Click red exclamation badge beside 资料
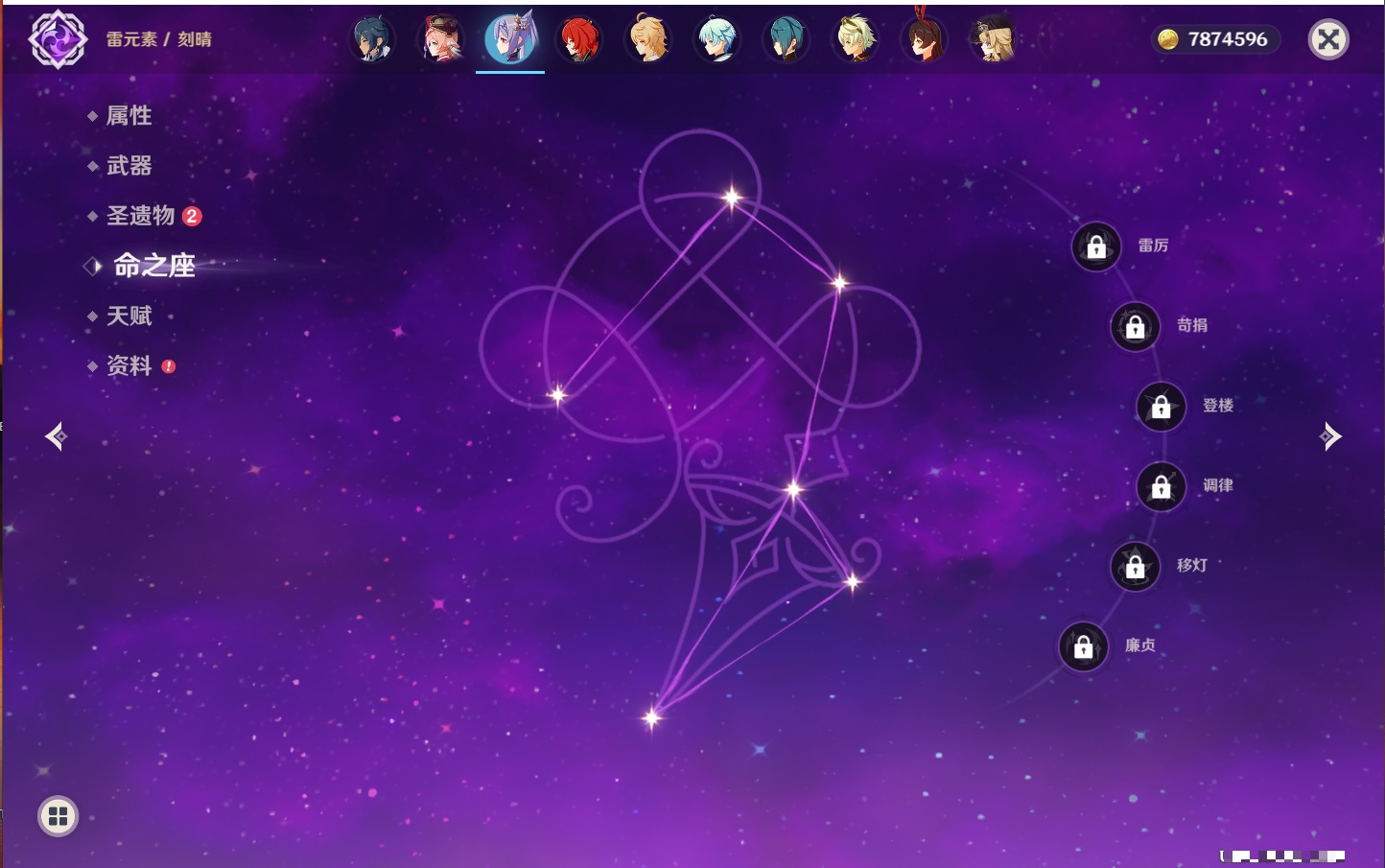Screen dimensions: 1385x868 [x=169, y=366]
